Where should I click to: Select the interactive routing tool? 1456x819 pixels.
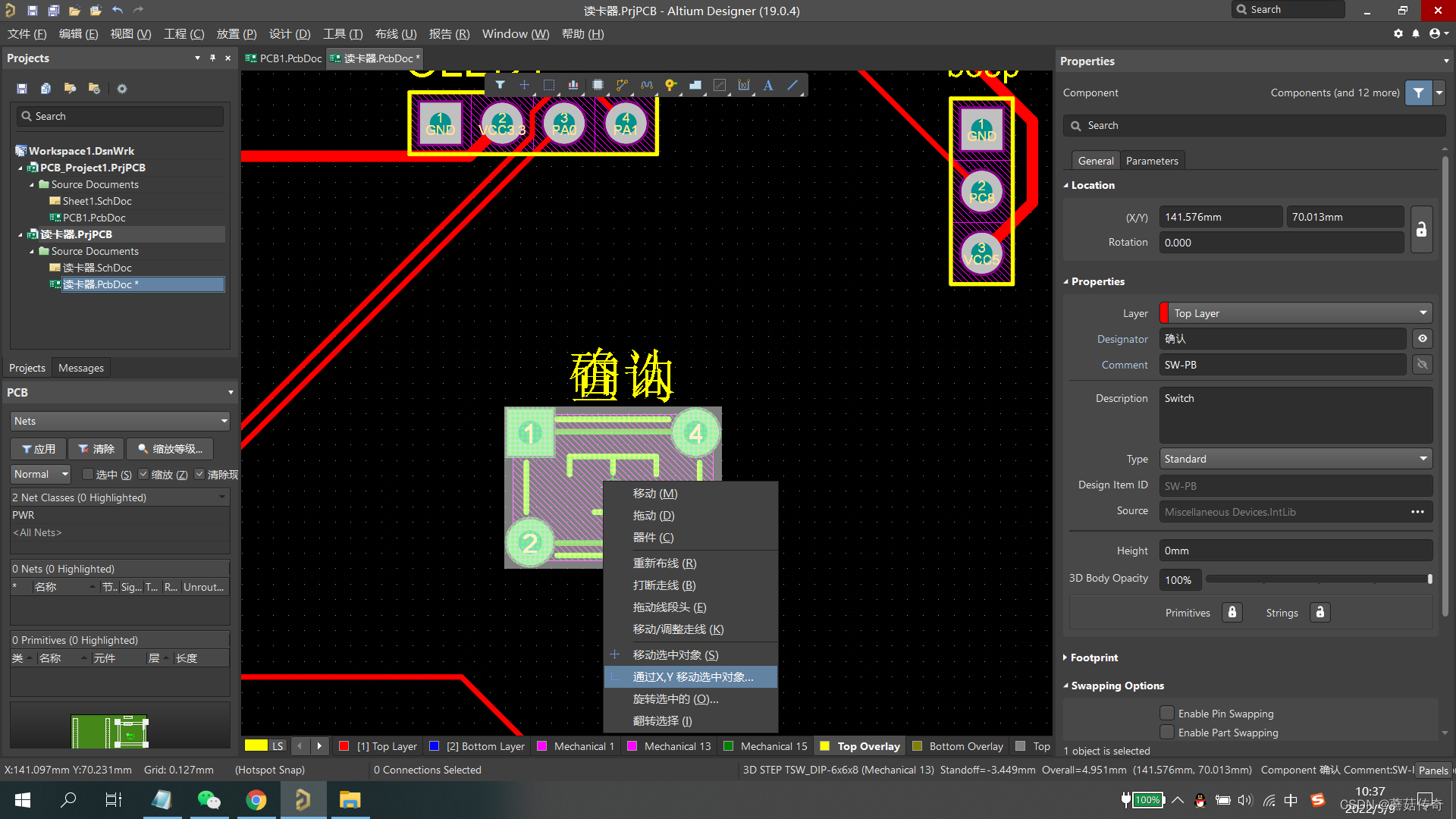(622, 85)
